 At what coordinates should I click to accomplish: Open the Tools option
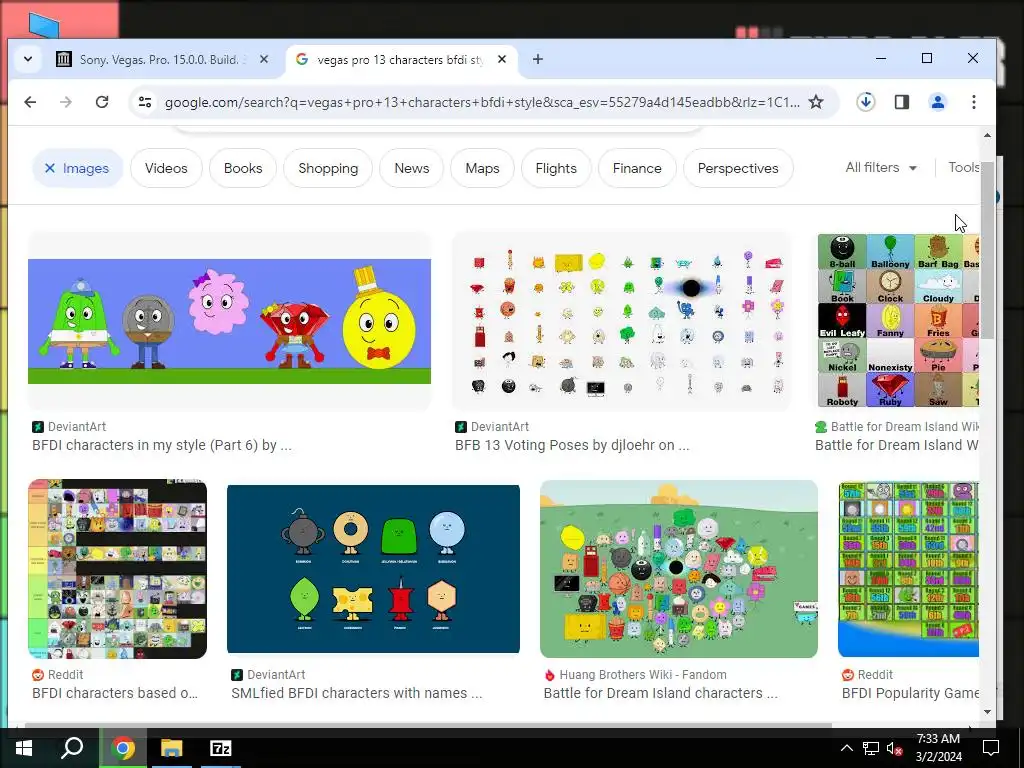pos(963,168)
